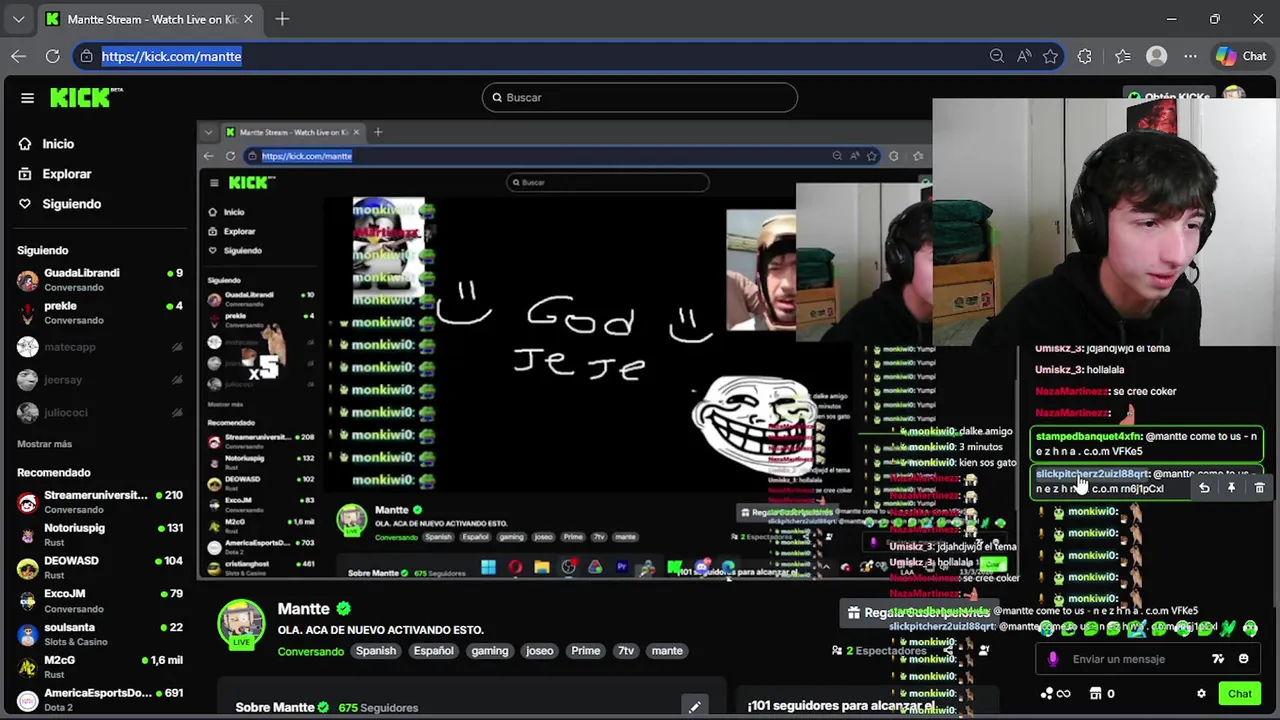
Task: Open jeersay offline channel
Action: point(100,380)
